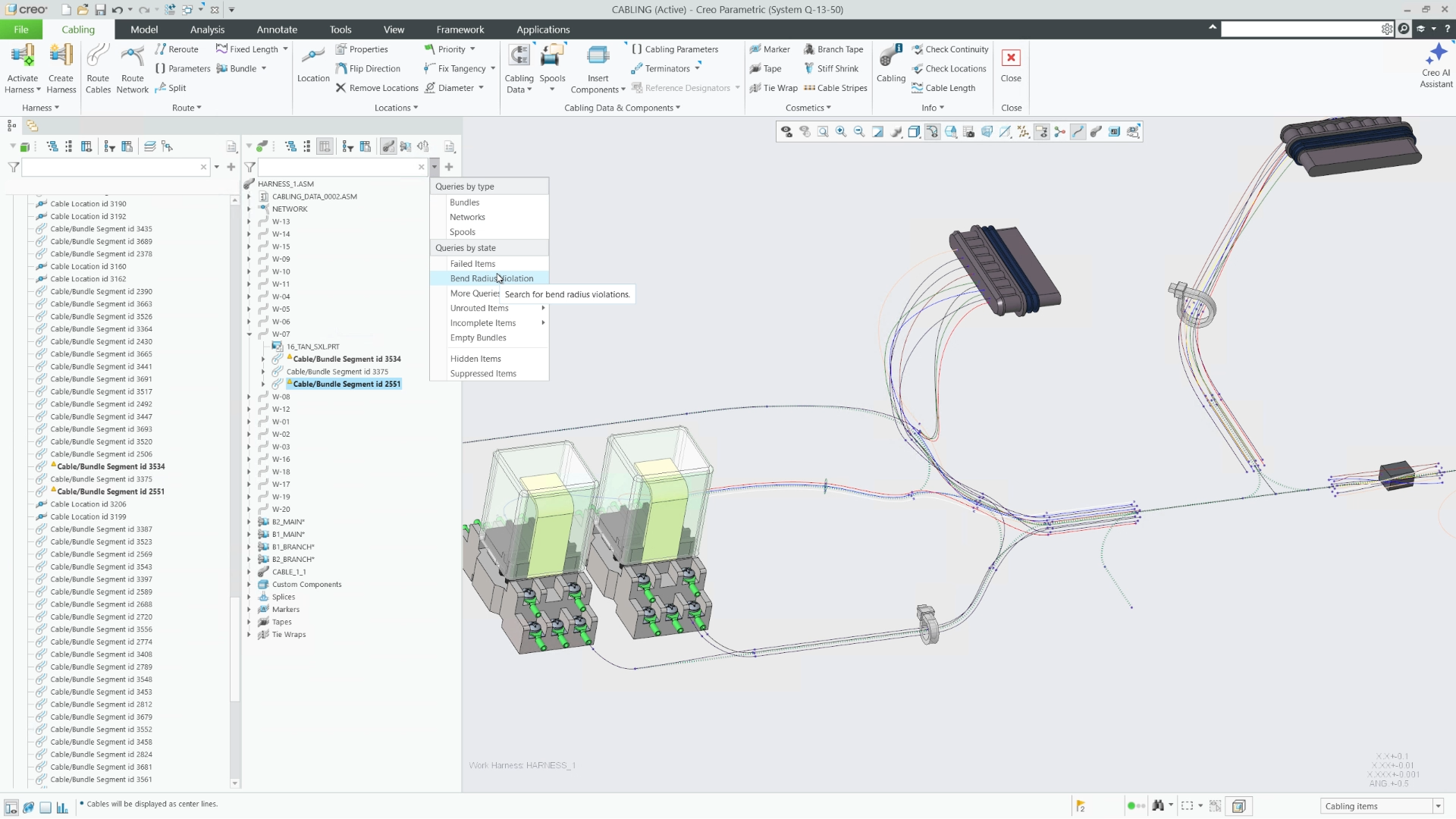Toggle the centerline cable display in graphics toolbar
Viewport: 1456px width, 819px height.
1078,132
